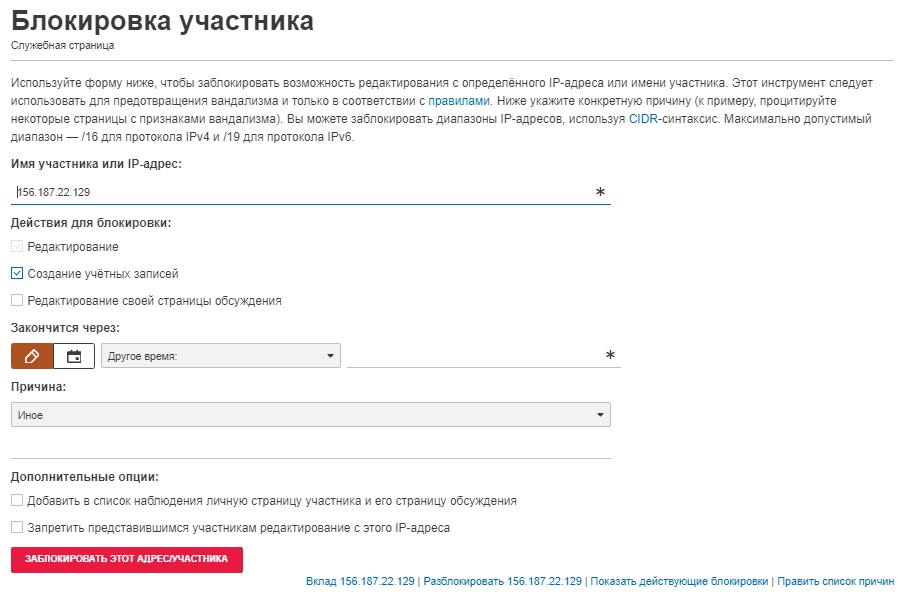Open 'Вклад 156.187.22.129' link

click(360, 581)
